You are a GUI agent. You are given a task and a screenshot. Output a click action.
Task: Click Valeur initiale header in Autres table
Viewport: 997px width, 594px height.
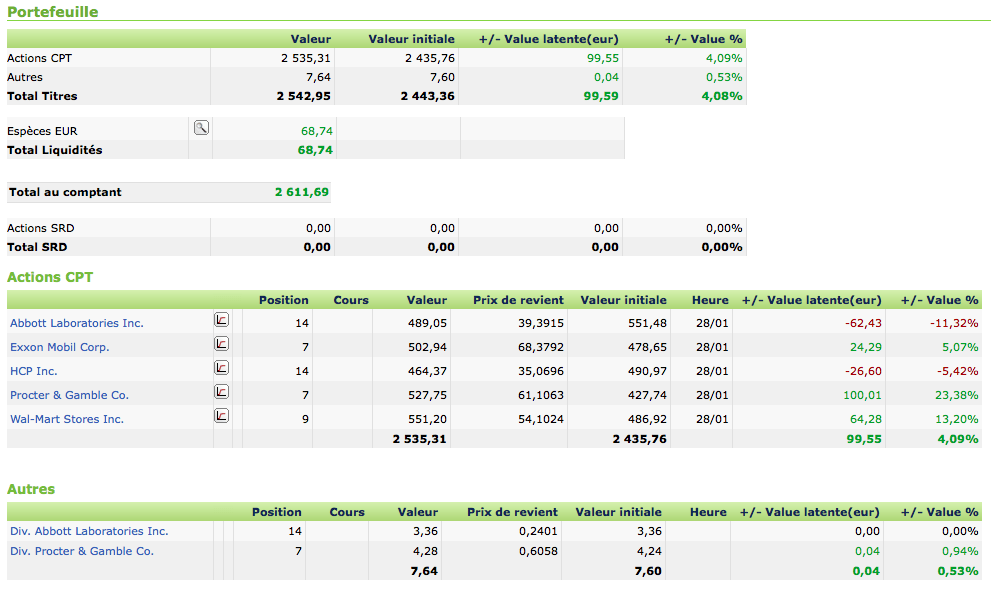point(618,512)
